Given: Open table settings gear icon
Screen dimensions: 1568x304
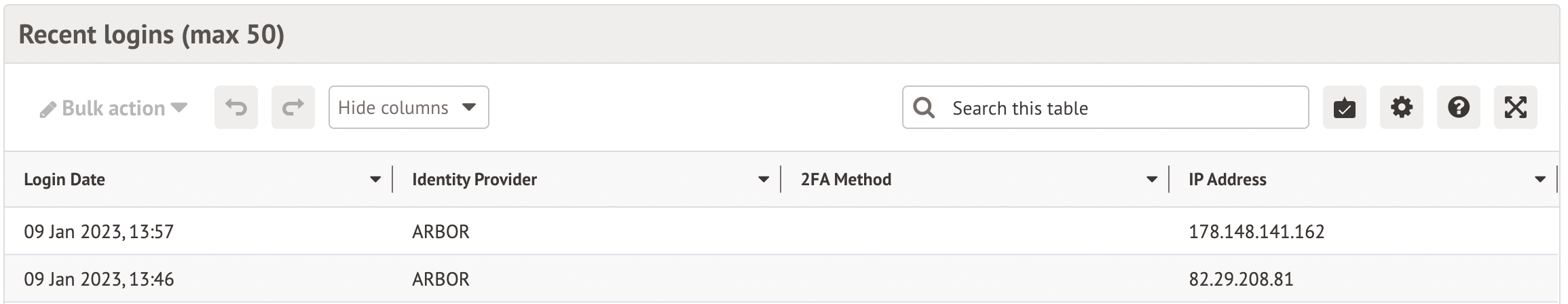Looking at the screenshot, I should pyautogui.click(x=1401, y=107).
